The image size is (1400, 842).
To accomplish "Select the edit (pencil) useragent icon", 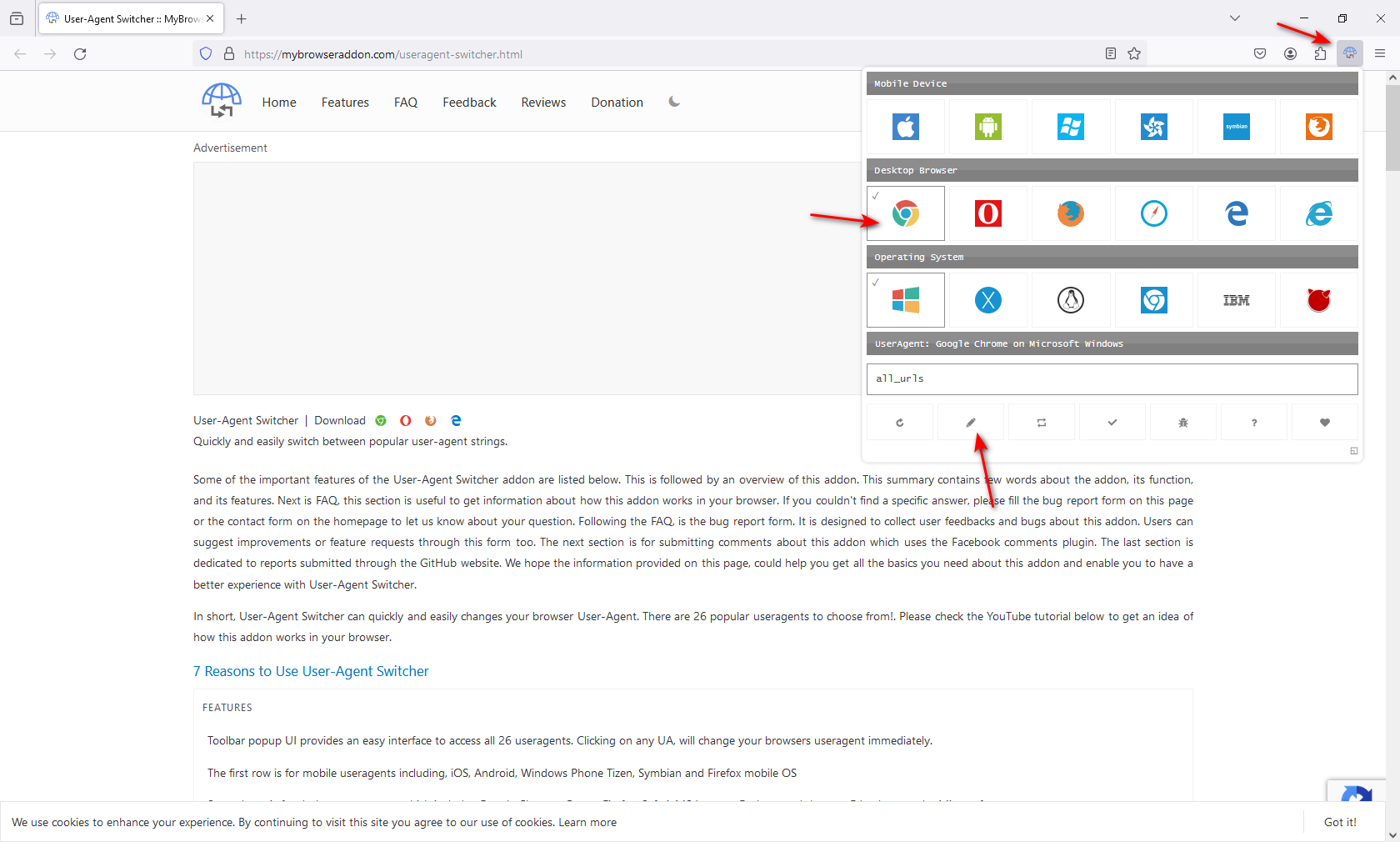I will click(970, 422).
